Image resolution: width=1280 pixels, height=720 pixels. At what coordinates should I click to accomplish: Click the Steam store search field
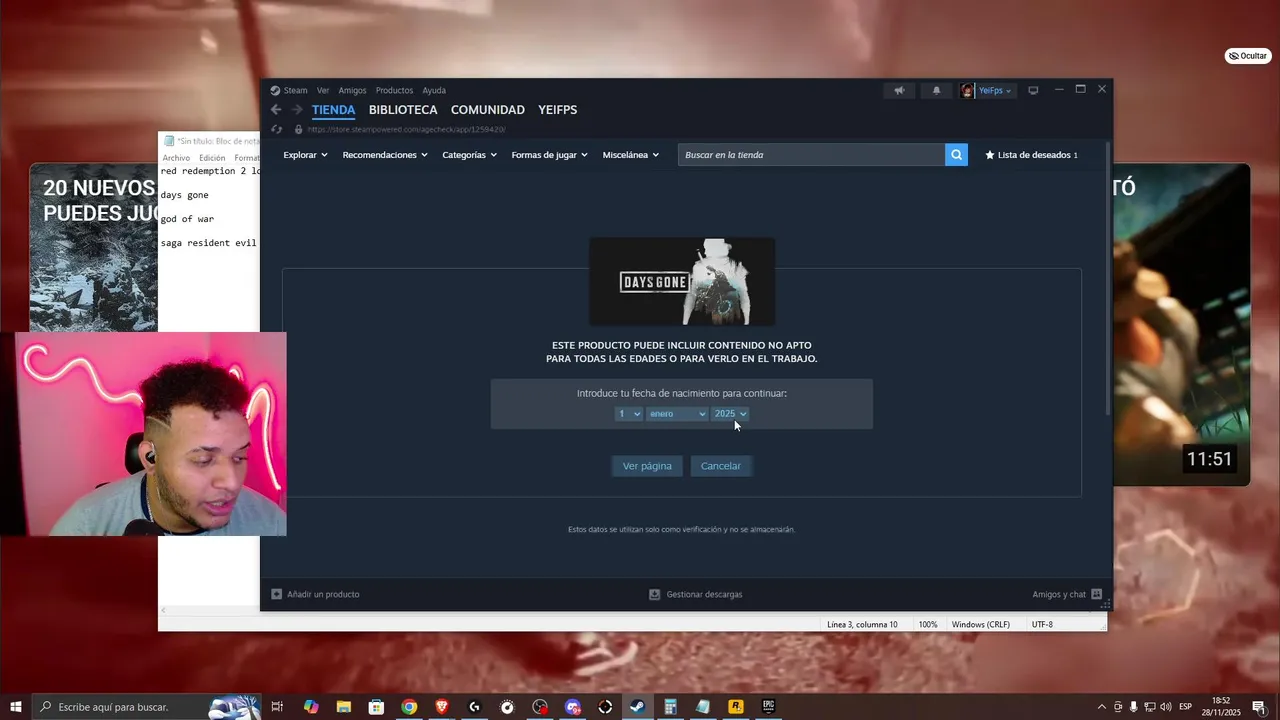[811, 155]
